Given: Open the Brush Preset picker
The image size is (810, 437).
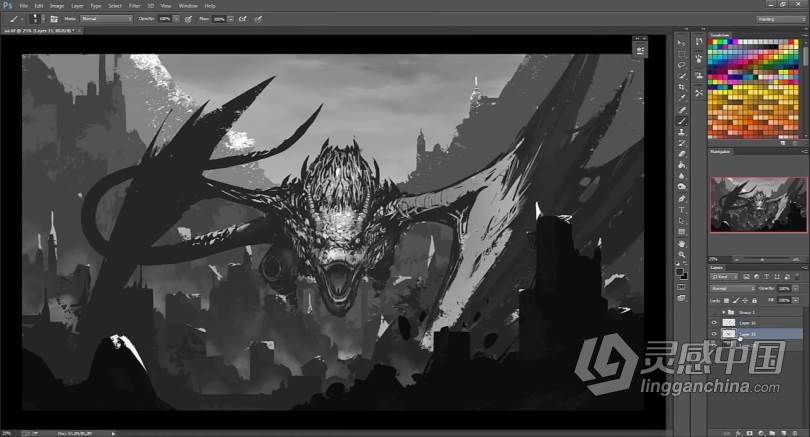Looking at the screenshot, I should (x=35, y=19).
